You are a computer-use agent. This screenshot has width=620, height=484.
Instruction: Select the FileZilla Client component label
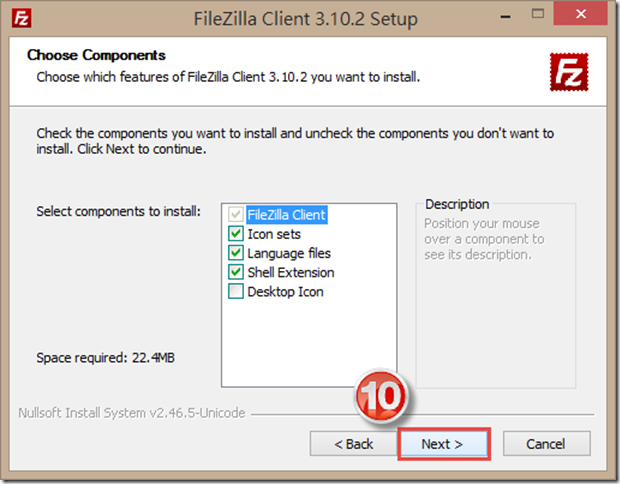pos(287,215)
